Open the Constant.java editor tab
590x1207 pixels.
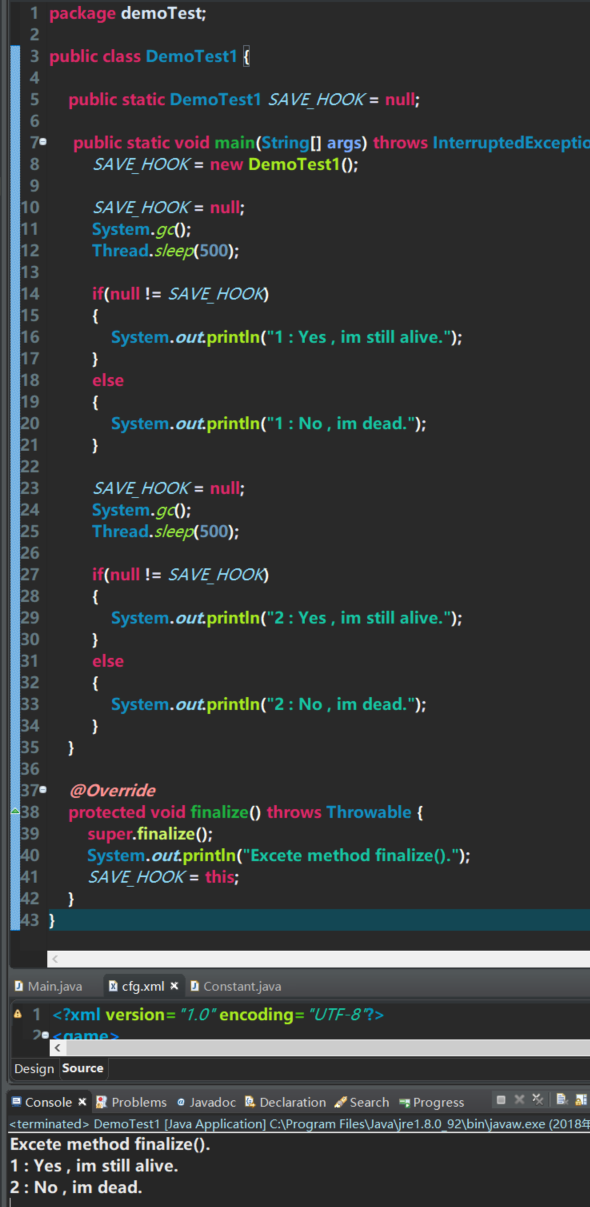tap(235, 986)
